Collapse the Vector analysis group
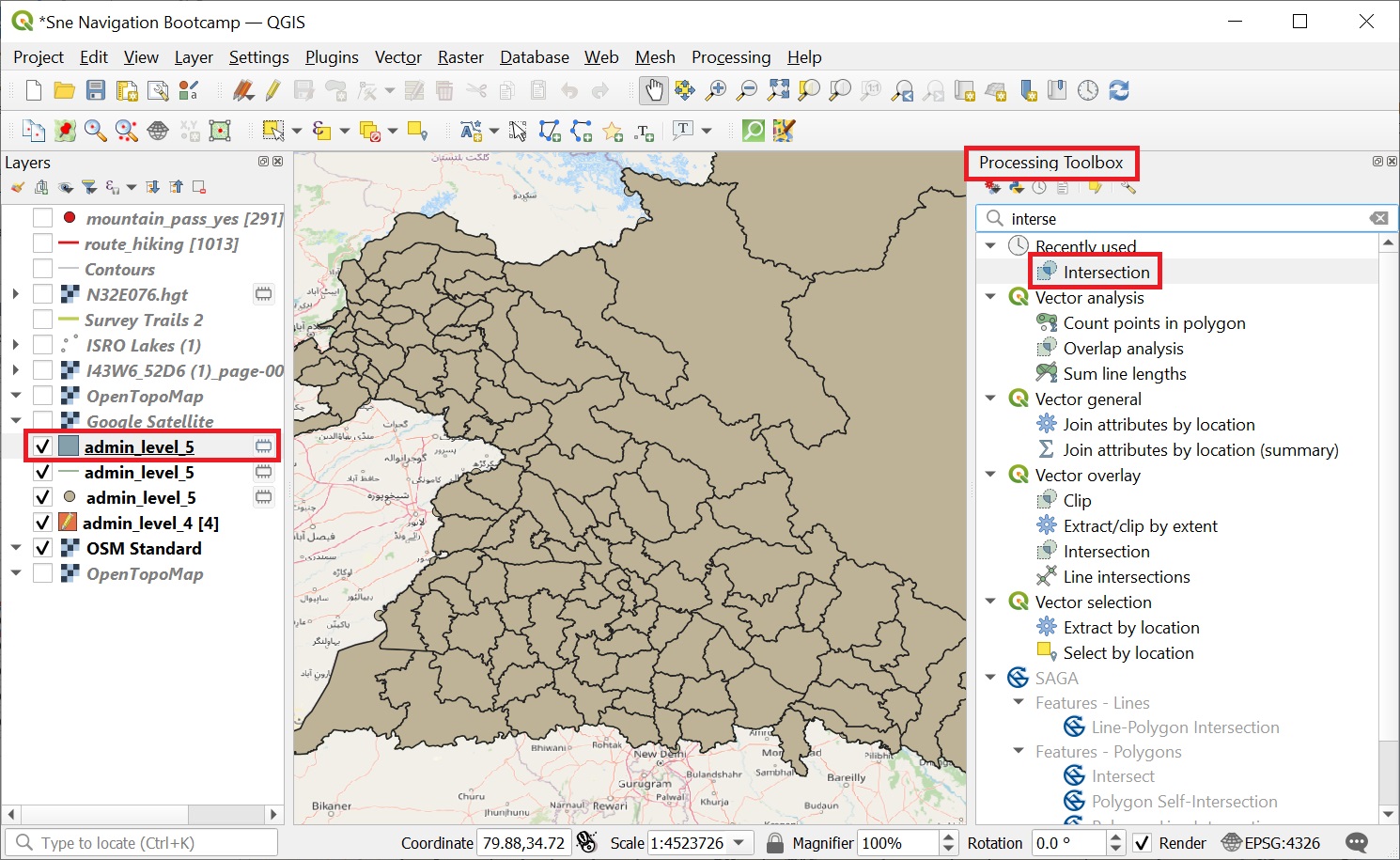Screen dimensions: 1400x860 coord(990,297)
